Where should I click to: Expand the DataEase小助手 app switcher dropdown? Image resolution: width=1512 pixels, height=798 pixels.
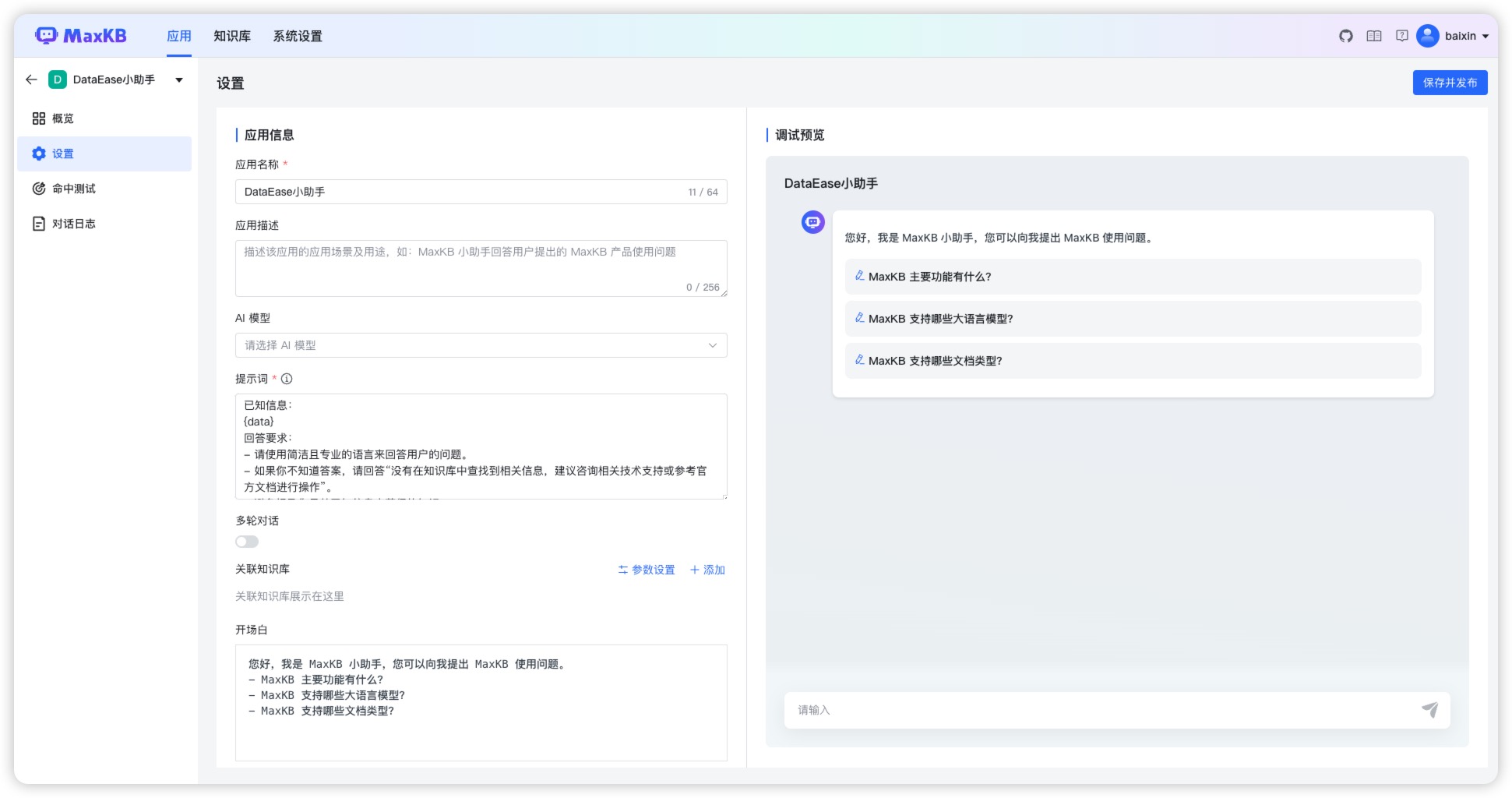pos(179,79)
